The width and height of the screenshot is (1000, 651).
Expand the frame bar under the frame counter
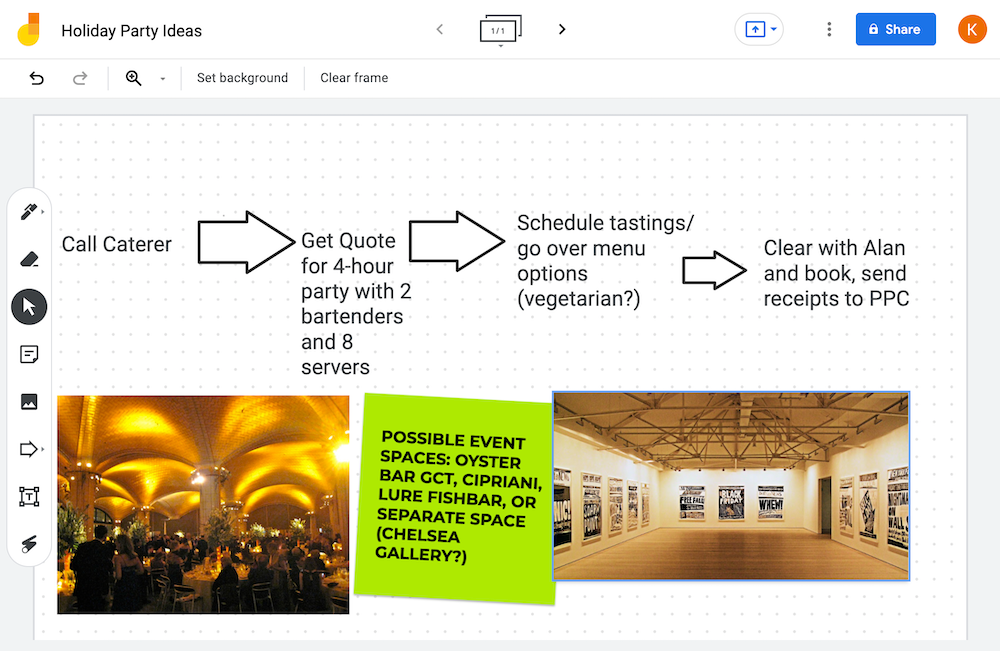[500, 46]
